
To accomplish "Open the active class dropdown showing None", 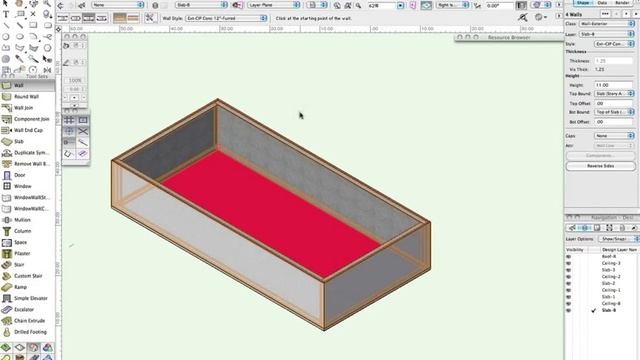I will 118,5.
